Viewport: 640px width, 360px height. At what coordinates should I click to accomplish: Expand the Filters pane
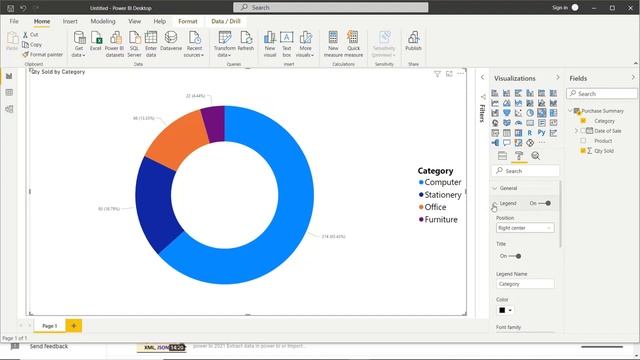point(482,77)
